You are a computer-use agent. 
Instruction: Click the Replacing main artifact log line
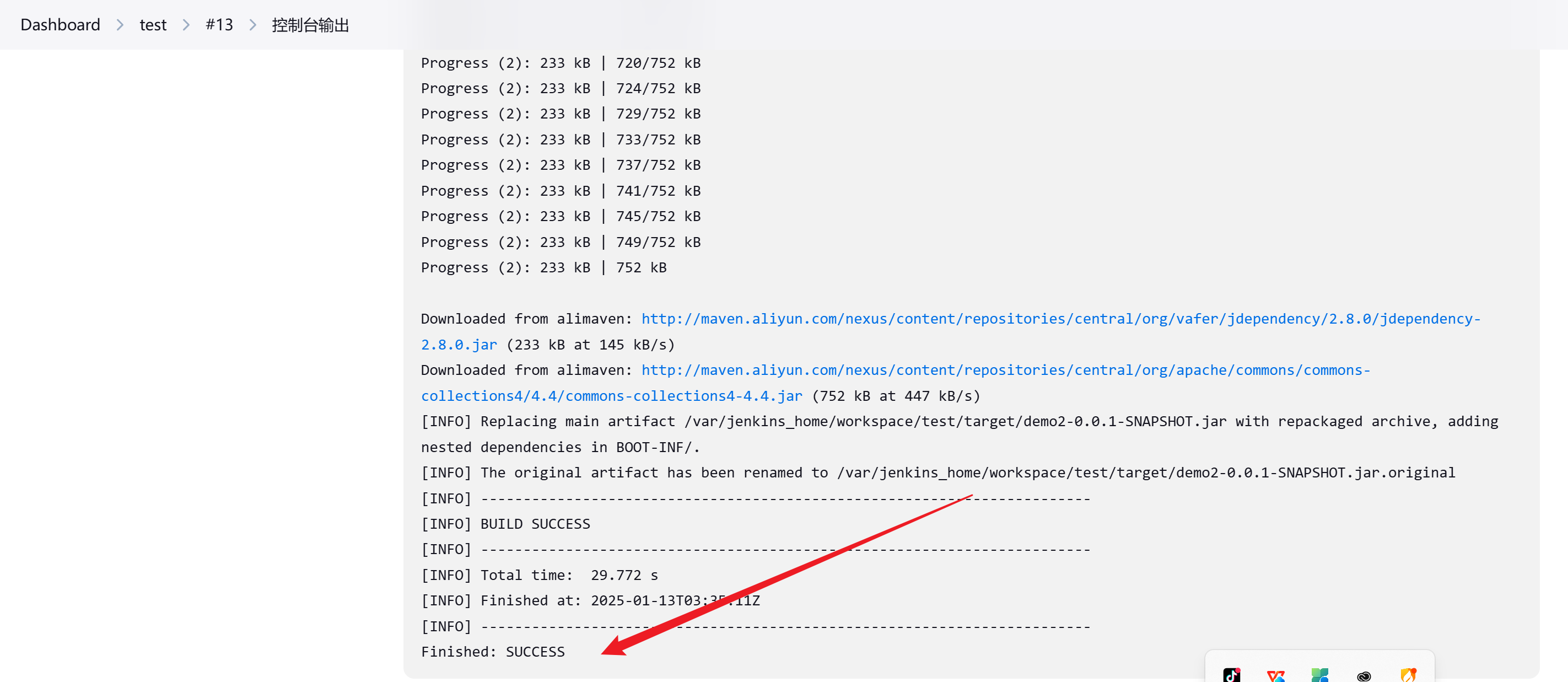960,435
